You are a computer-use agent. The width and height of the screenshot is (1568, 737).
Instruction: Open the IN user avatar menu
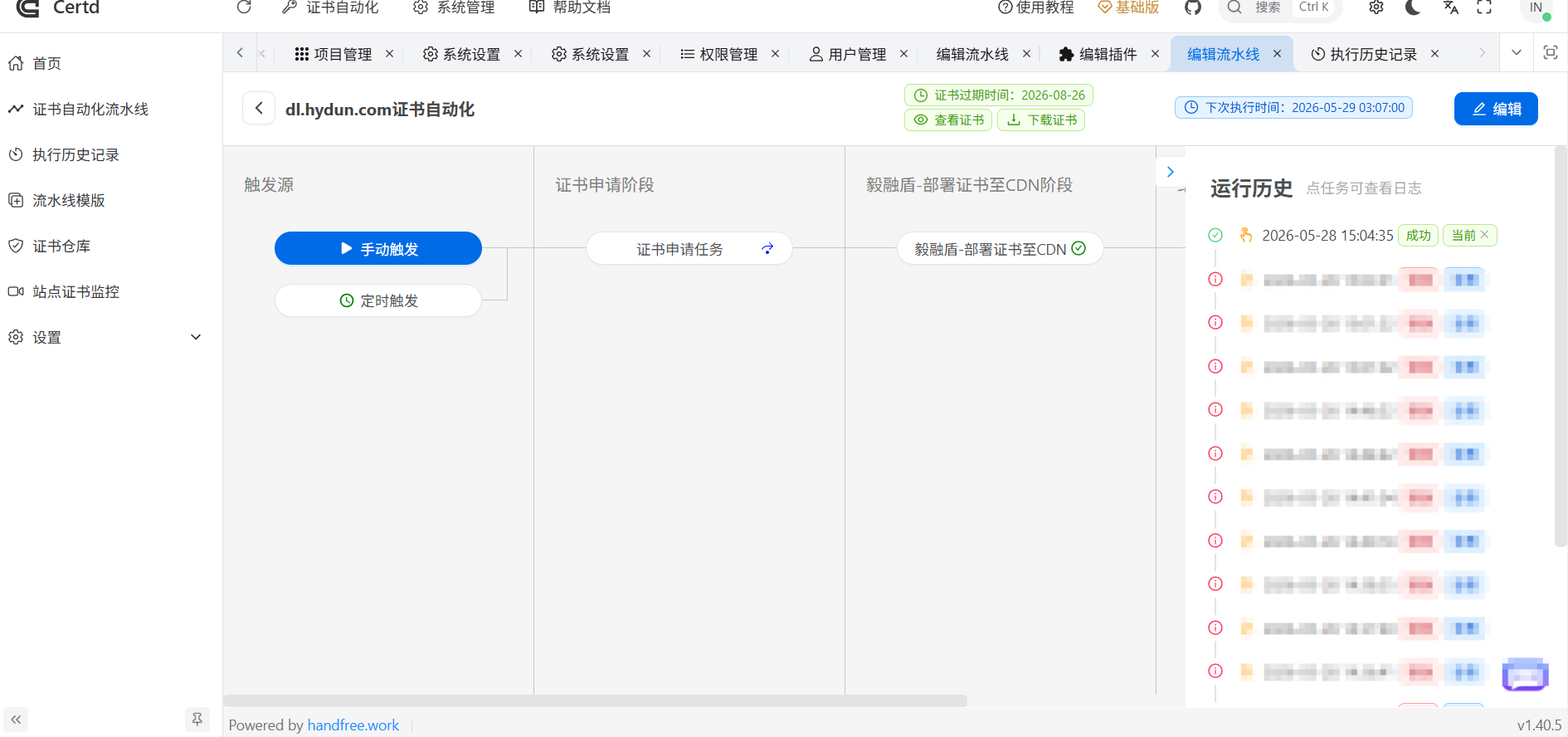click(x=1536, y=7)
